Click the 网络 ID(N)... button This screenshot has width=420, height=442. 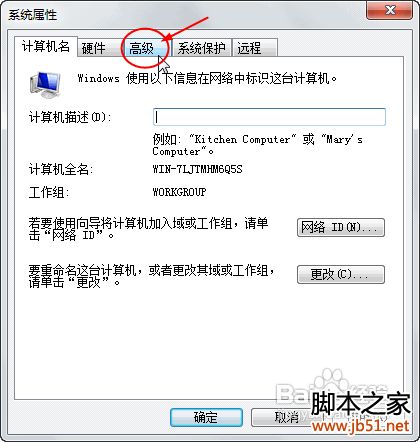341,228
